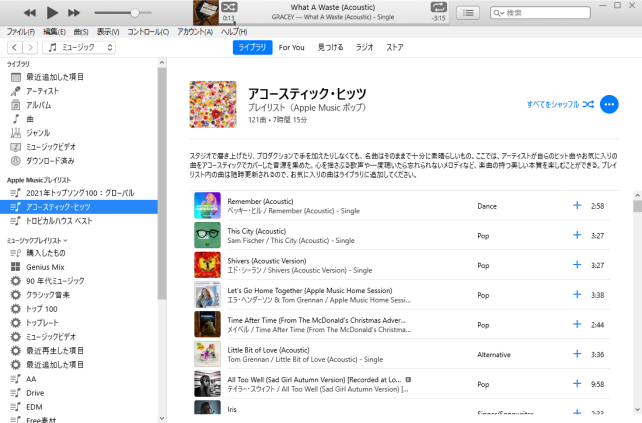This screenshot has width=642, height=423.
Task: Add Let's Go Home Together with plus
Action: tap(577, 294)
